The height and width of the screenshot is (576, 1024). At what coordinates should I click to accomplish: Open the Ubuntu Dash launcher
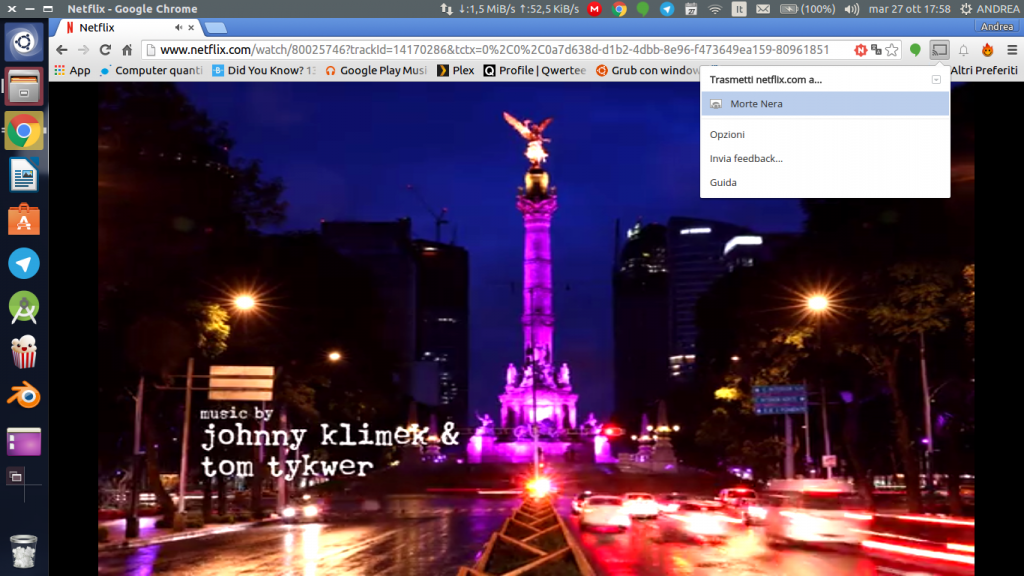point(24,42)
